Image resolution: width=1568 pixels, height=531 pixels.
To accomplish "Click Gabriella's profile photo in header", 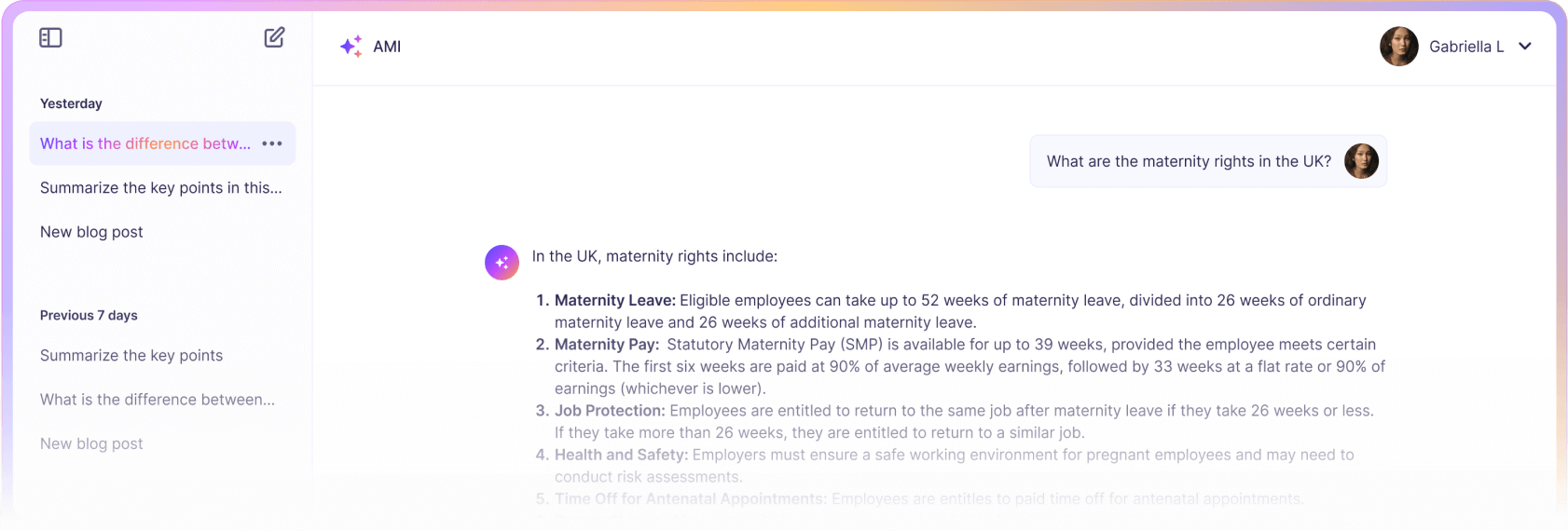I will pyautogui.click(x=1398, y=47).
